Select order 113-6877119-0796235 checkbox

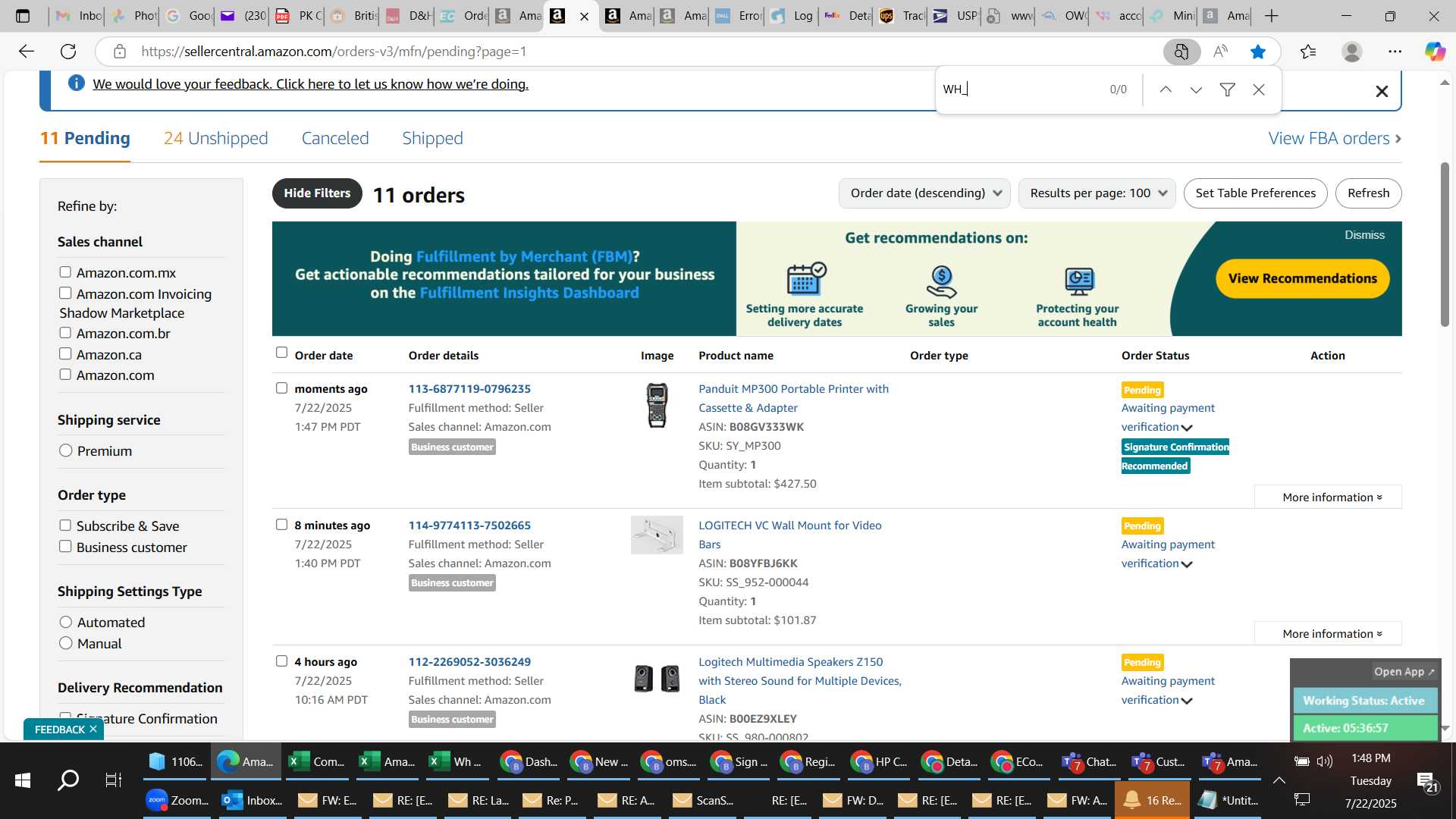pos(281,388)
